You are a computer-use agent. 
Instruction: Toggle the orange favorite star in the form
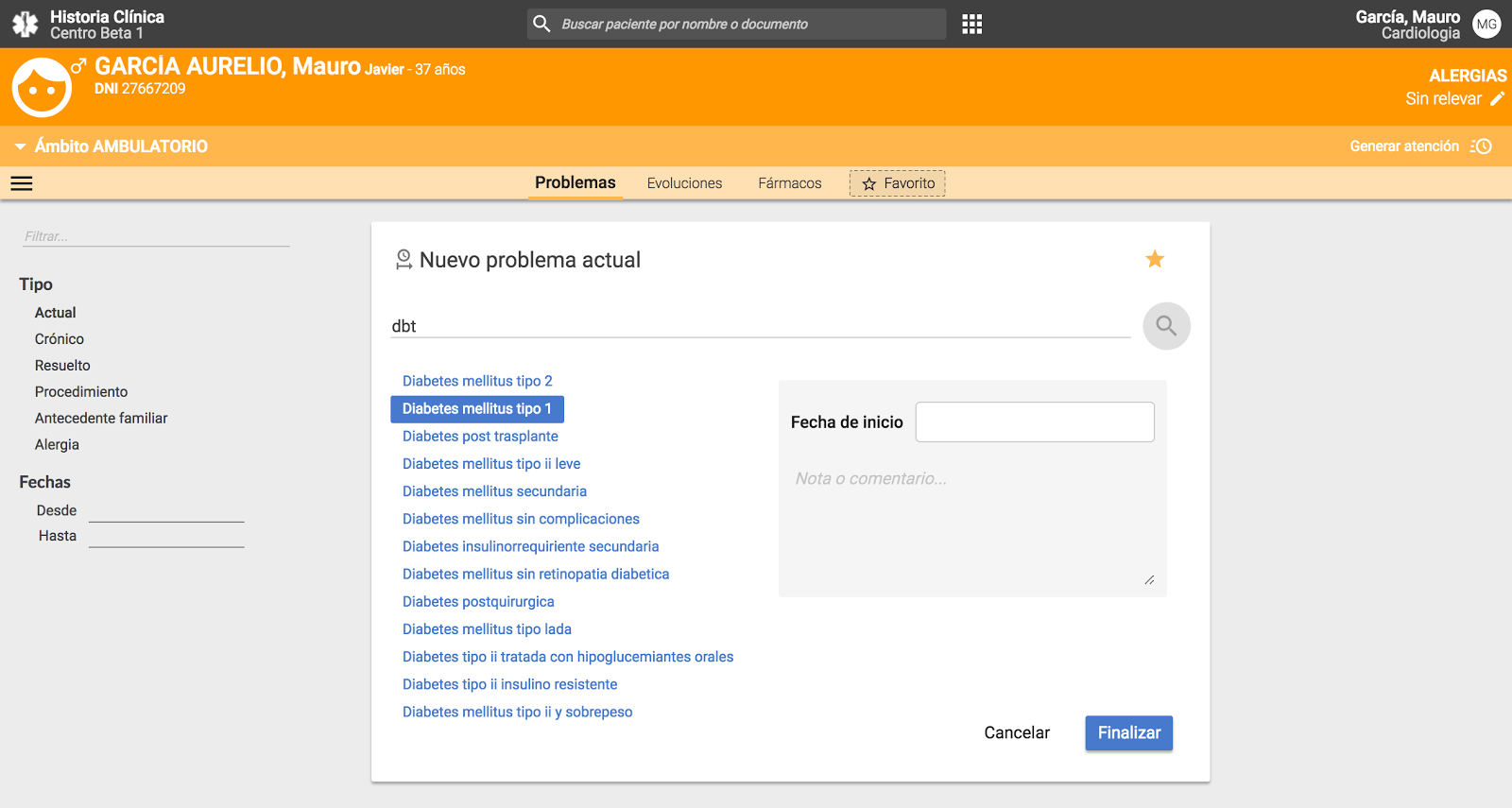1155,259
